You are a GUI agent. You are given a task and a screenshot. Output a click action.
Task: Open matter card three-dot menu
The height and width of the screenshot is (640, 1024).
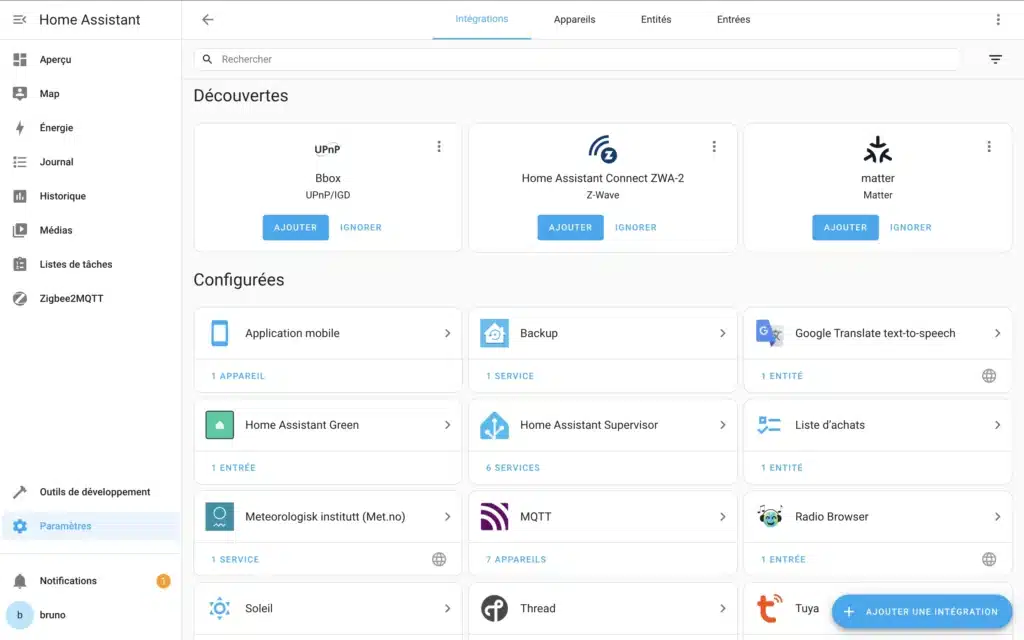(x=989, y=147)
